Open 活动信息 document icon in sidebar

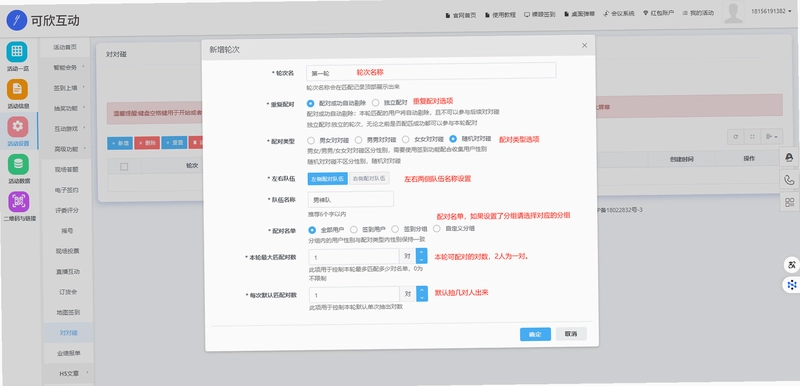click(x=17, y=89)
